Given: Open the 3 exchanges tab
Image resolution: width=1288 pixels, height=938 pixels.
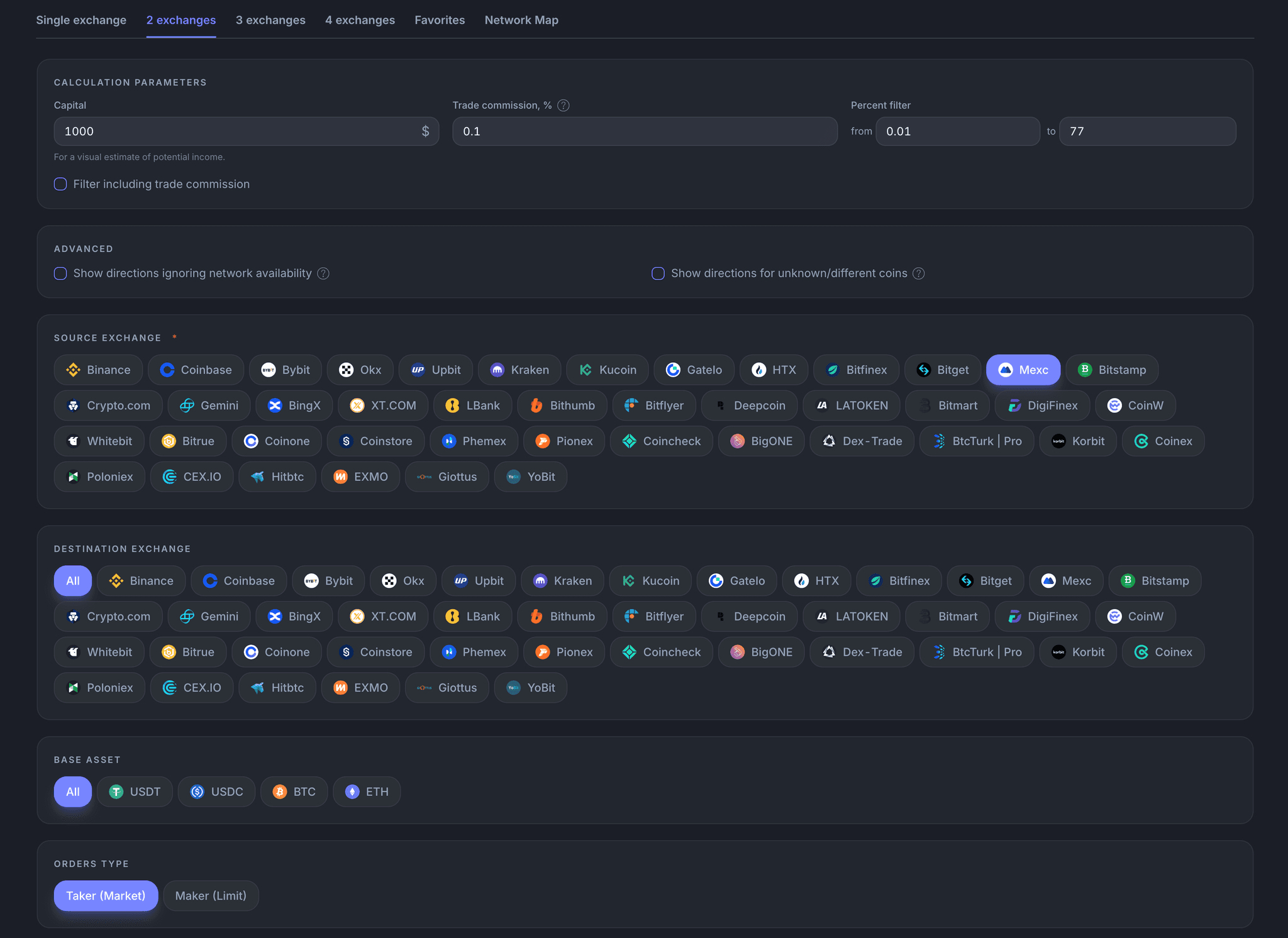Looking at the screenshot, I should (x=270, y=20).
